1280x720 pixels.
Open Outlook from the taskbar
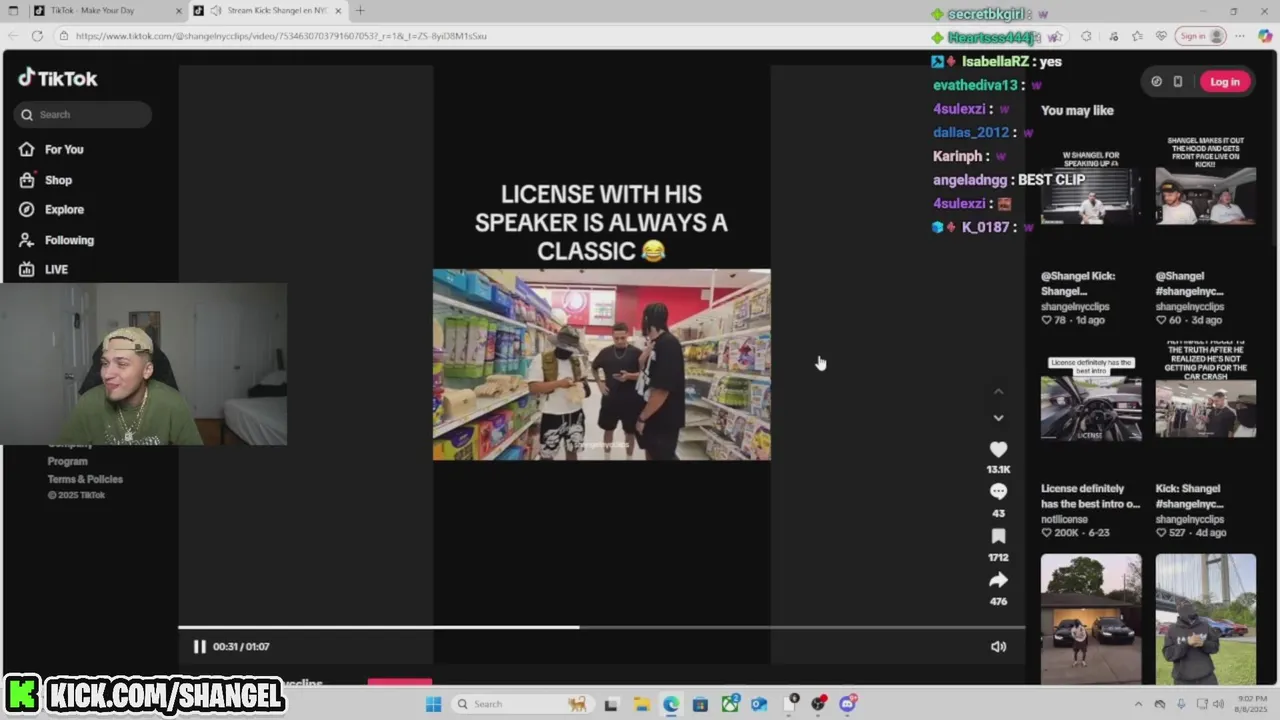tap(759, 704)
